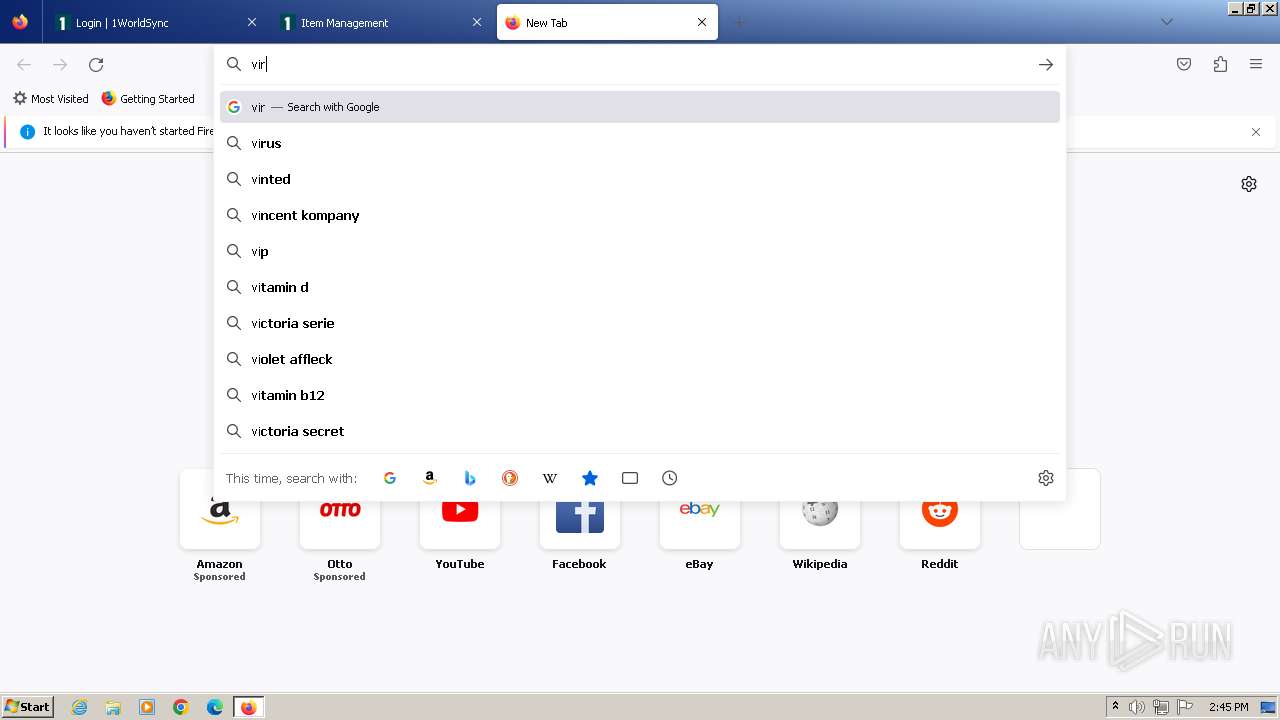
Task: Search this time with Google
Action: [x=390, y=478]
